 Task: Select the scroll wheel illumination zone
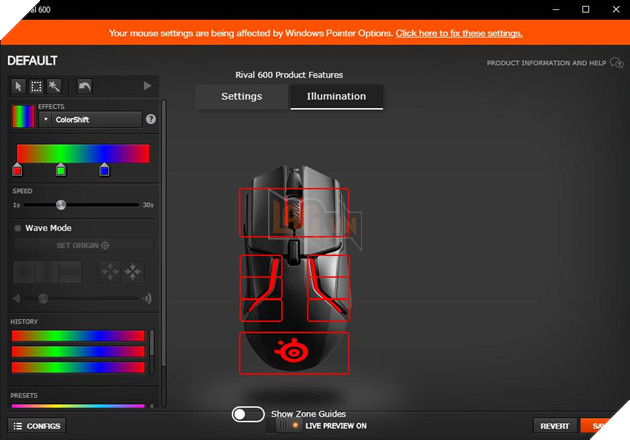[294, 212]
